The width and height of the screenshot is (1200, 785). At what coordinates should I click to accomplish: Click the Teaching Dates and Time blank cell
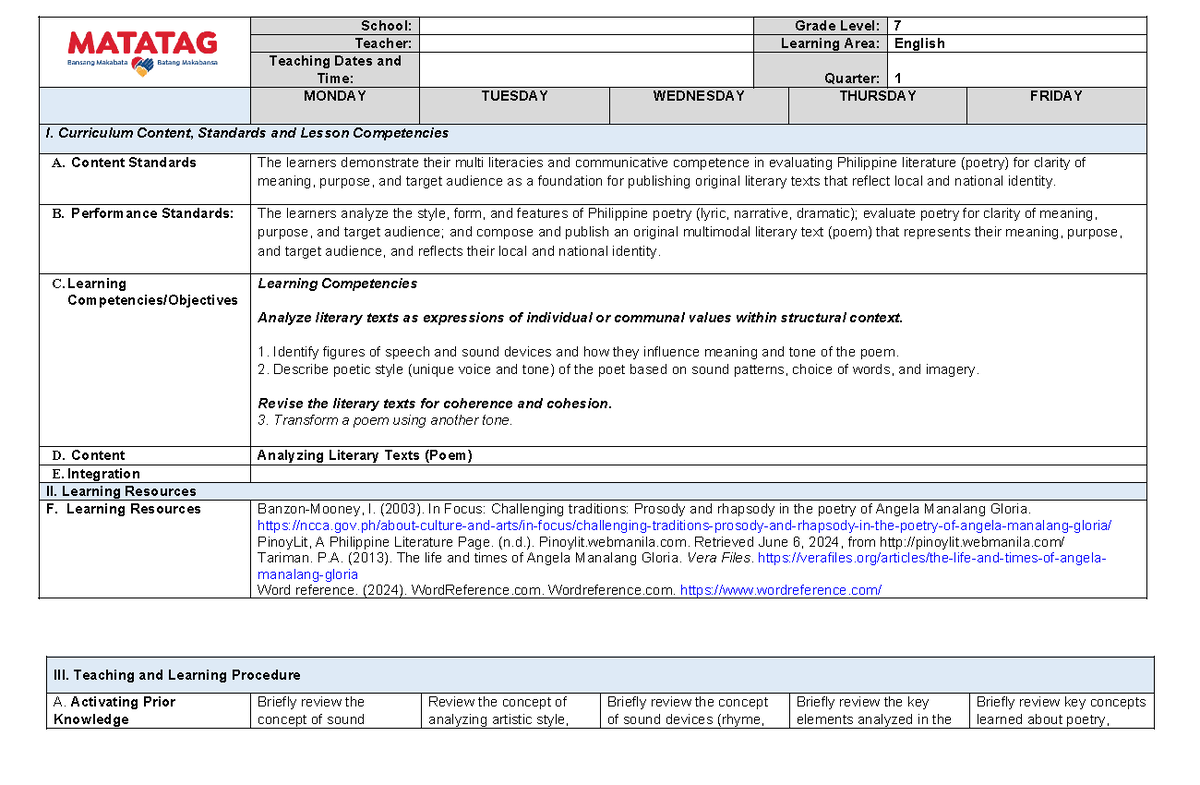585,69
